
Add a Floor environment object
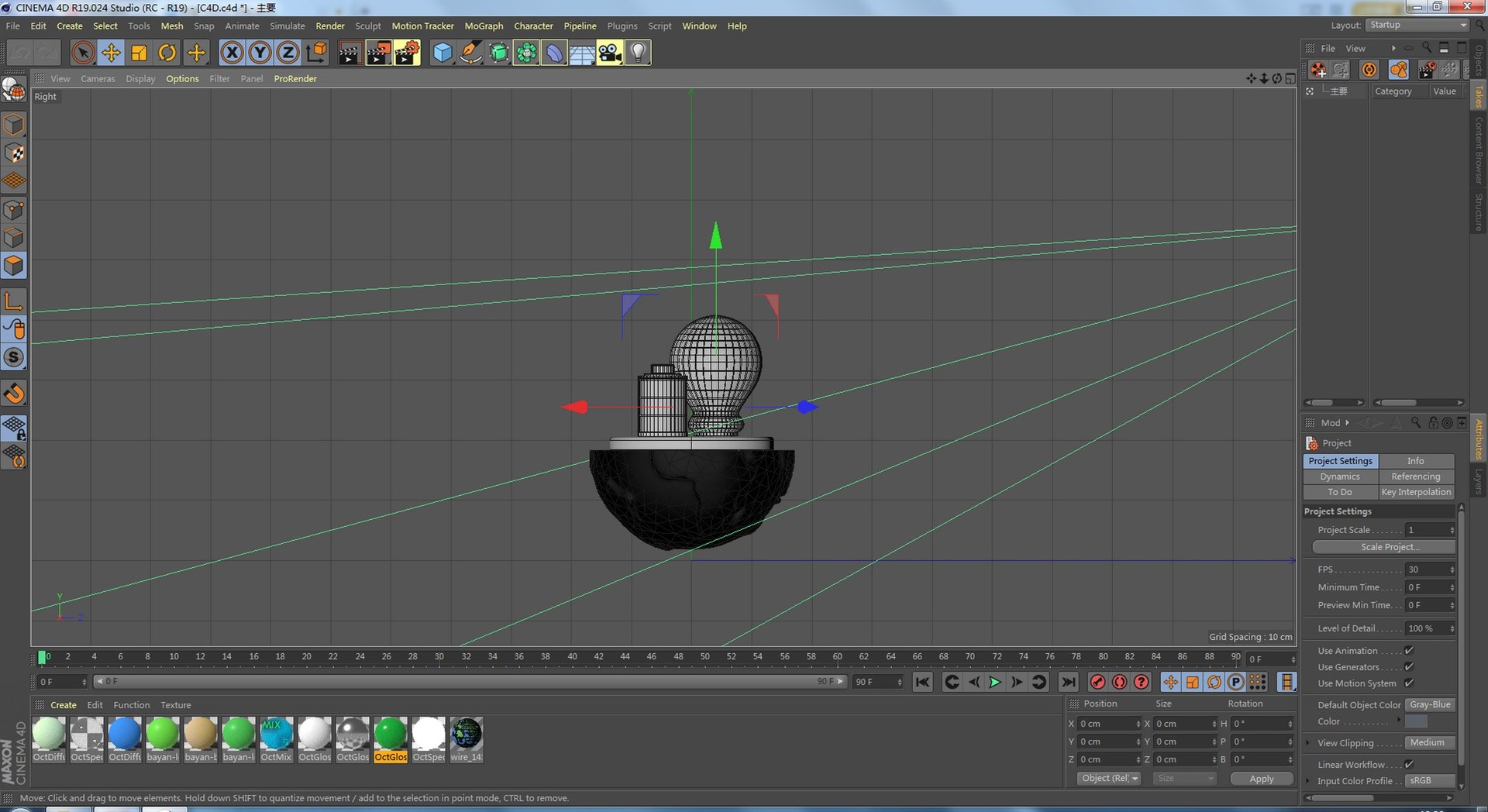[582, 53]
